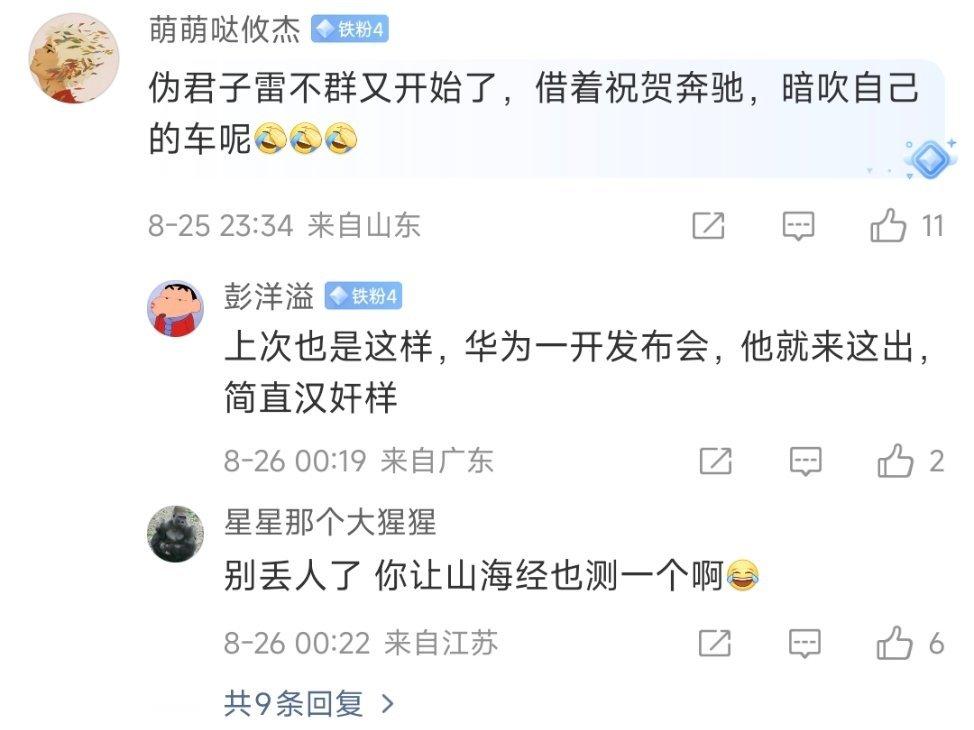Open the gorilla avatar of 星星那个大猩猩
This screenshot has height=730, width=974.
175,534
